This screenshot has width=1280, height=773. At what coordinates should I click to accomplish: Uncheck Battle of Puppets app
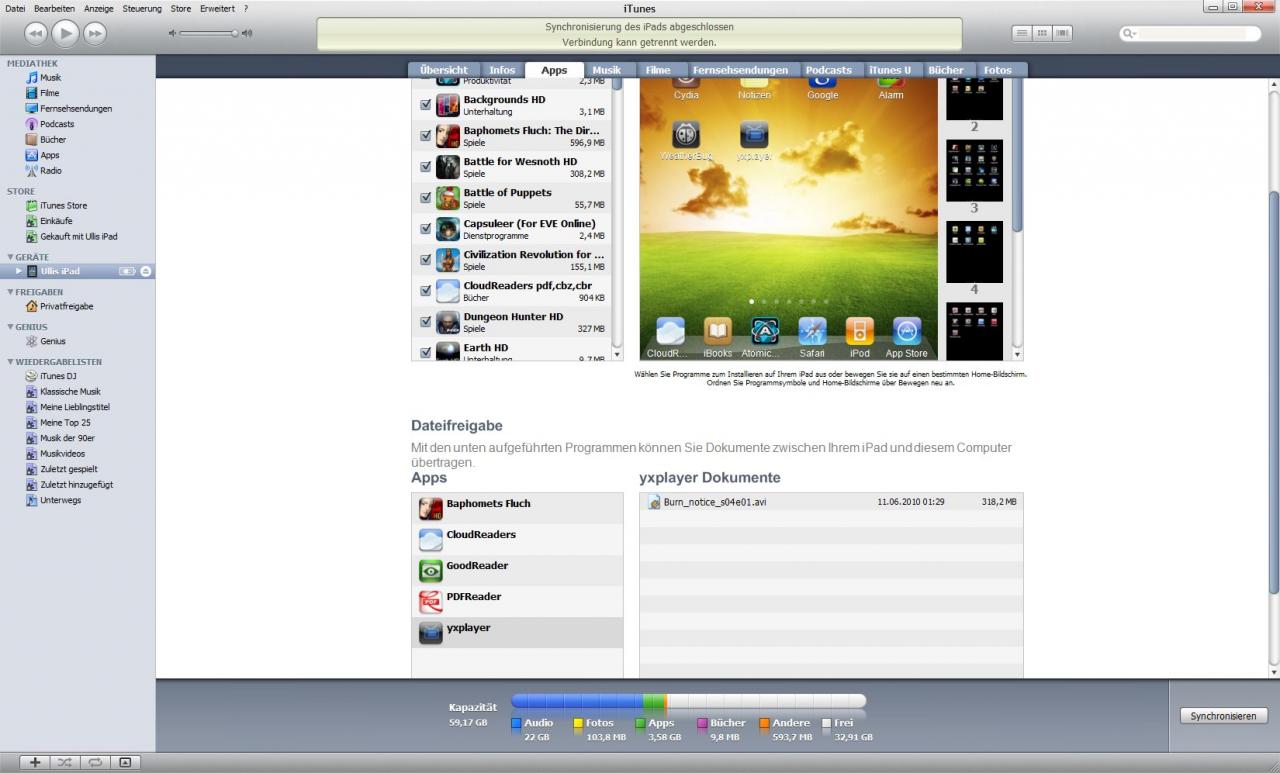coord(426,198)
